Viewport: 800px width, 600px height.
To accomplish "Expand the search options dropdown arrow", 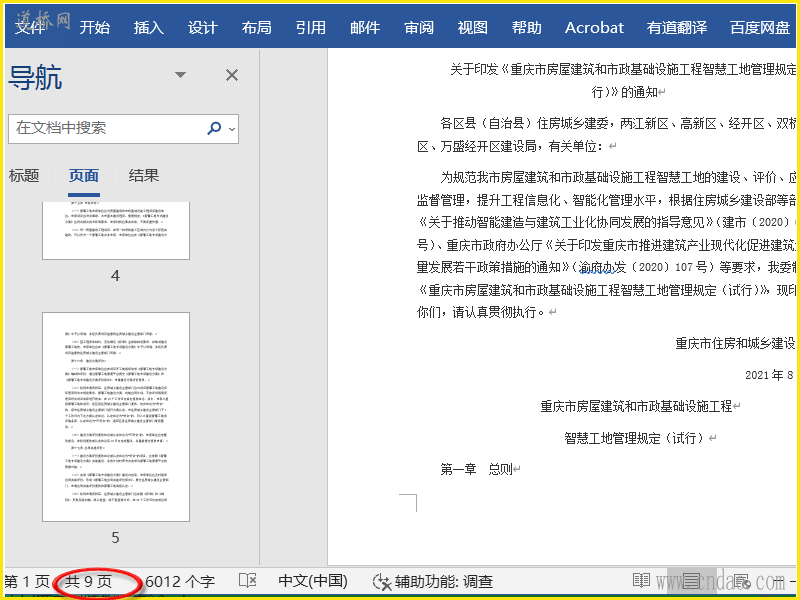I will tap(232, 129).
